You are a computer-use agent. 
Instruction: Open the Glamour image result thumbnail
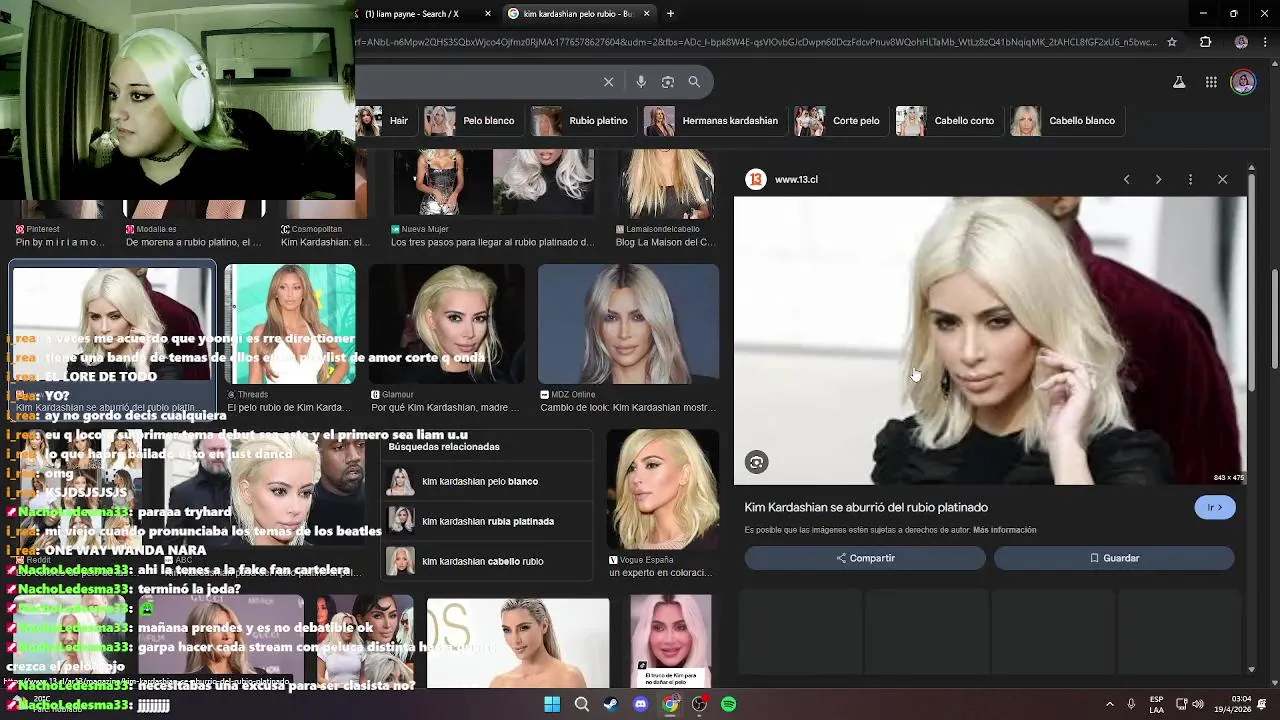click(x=446, y=324)
